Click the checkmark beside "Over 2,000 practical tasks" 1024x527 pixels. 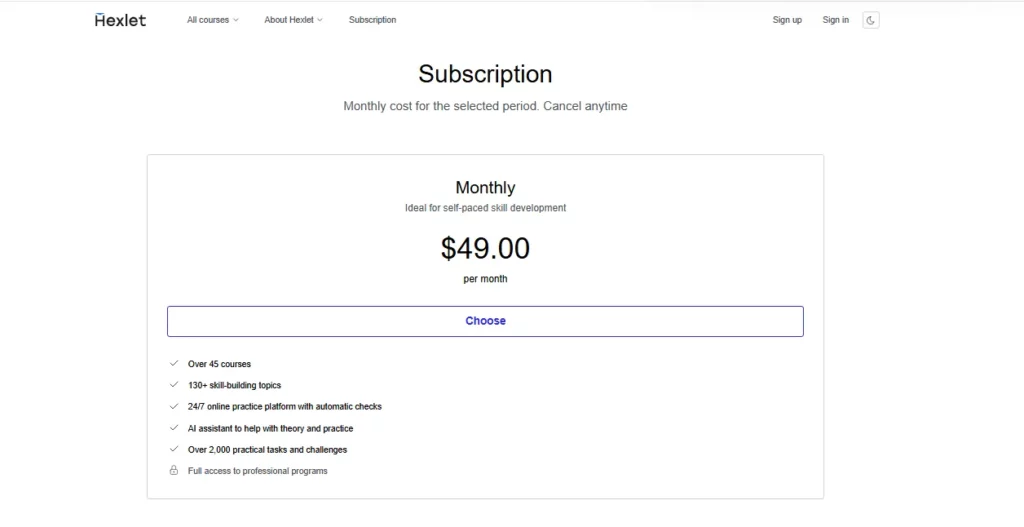174,450
